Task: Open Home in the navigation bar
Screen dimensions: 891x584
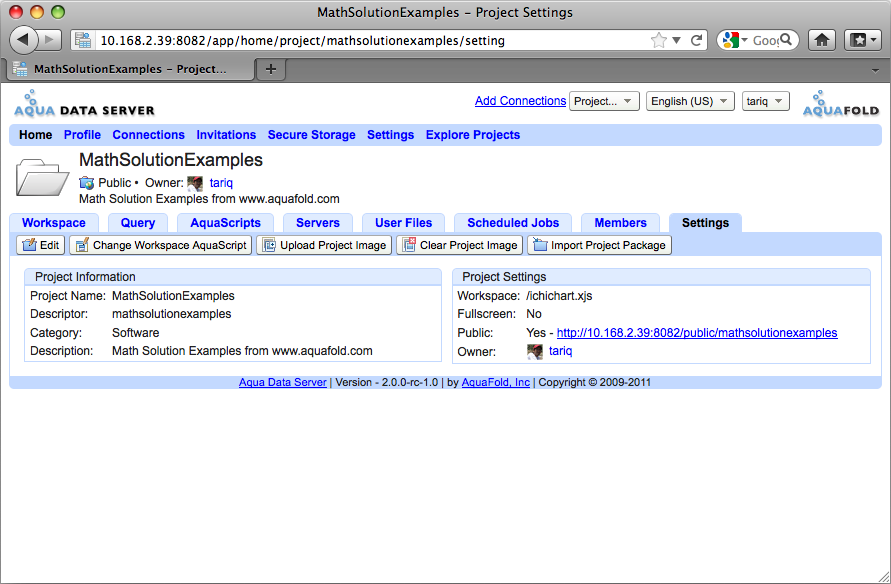Action: click(35, 135)
